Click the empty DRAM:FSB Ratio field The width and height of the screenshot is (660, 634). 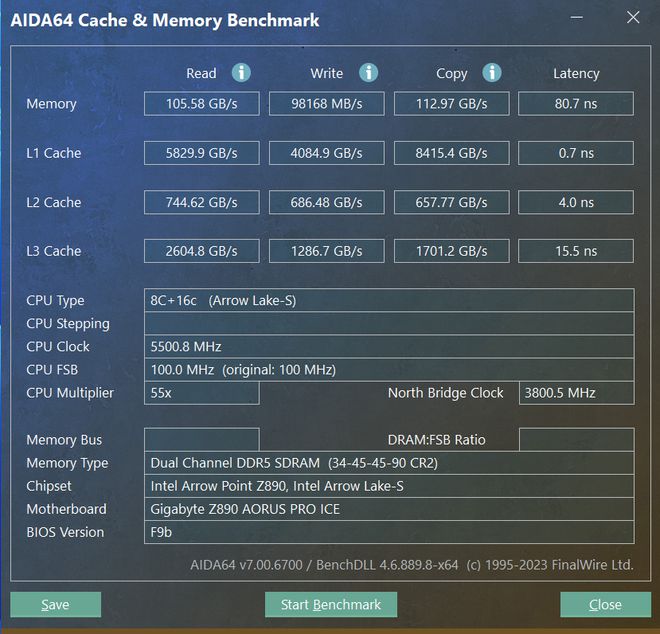coord(577,440)
